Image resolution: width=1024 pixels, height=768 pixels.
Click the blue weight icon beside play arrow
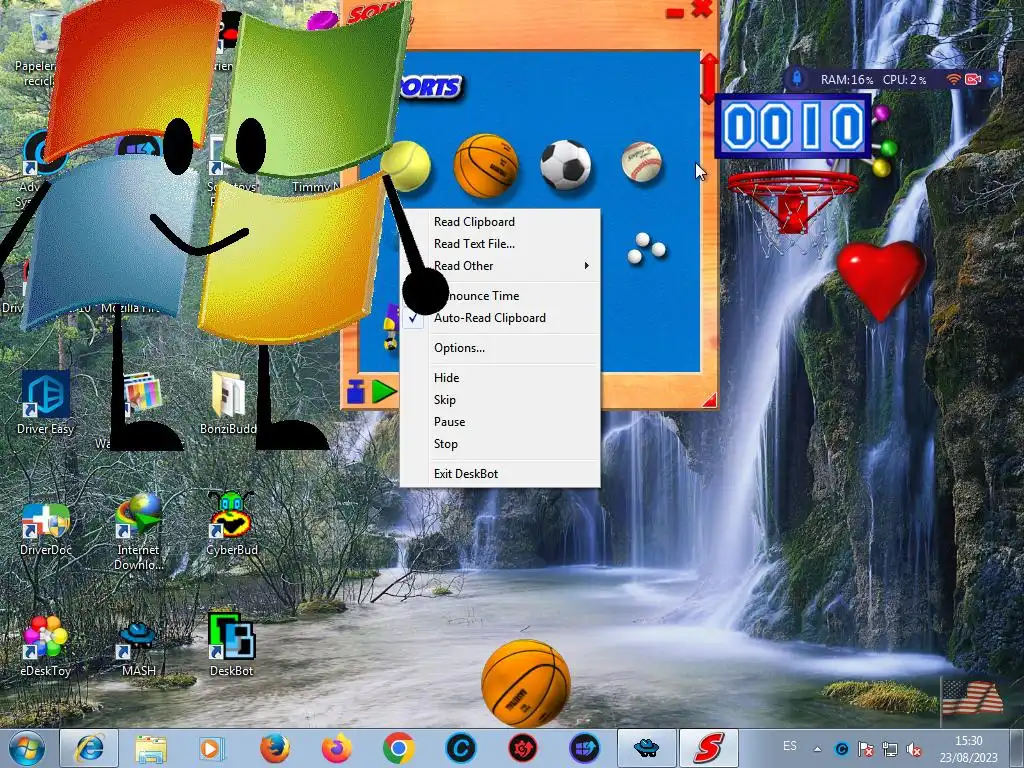356,391
